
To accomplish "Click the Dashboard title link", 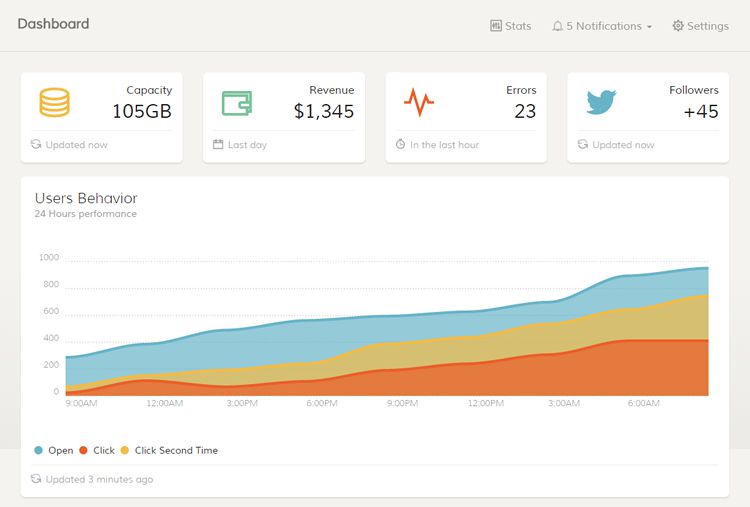I will pos(53,24).
